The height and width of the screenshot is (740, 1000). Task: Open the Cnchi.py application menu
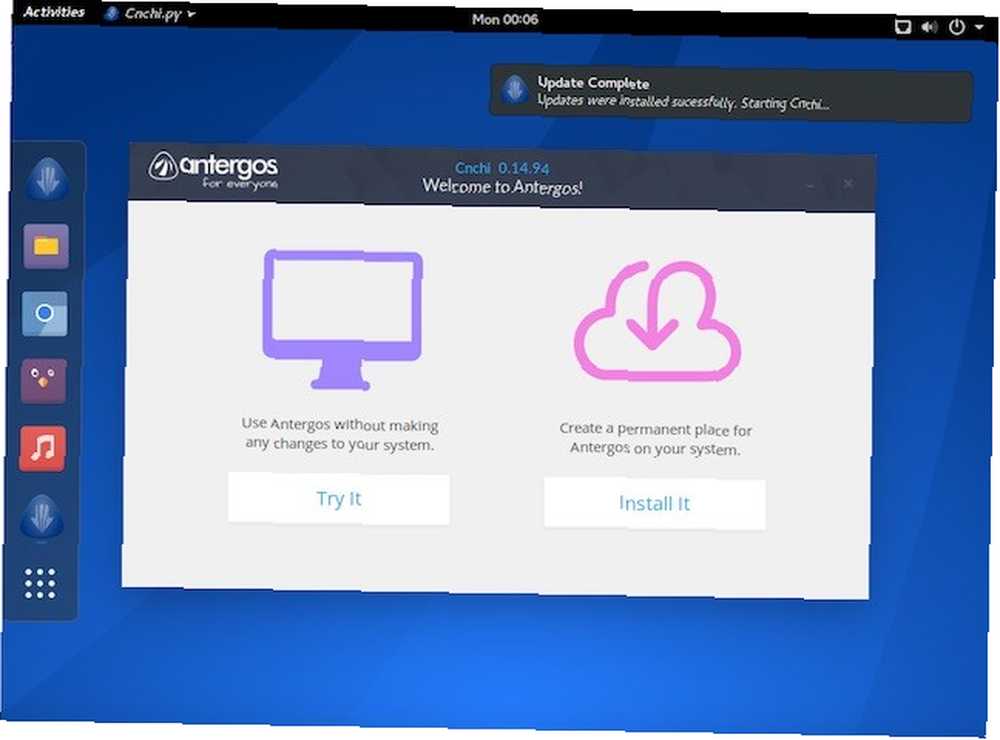(x=150, y=13)
